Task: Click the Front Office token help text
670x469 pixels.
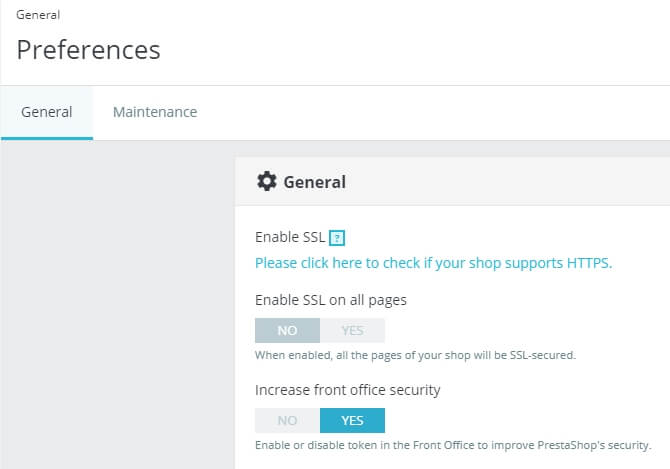Action: click(453, 445)
